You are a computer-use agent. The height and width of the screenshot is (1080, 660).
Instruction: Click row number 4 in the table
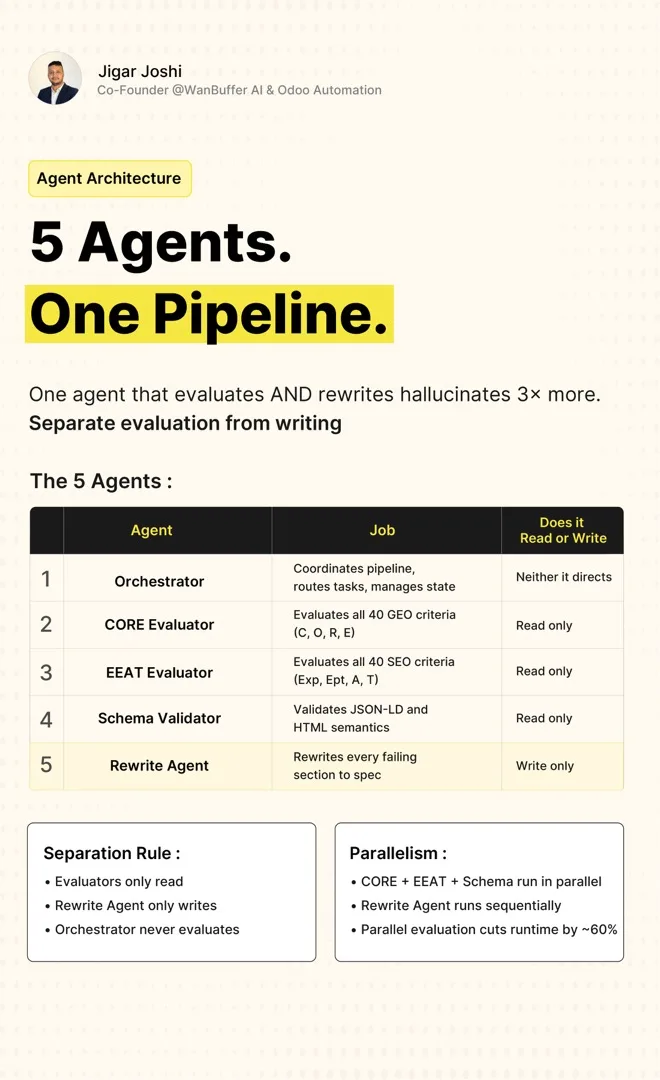pos(46,720)
